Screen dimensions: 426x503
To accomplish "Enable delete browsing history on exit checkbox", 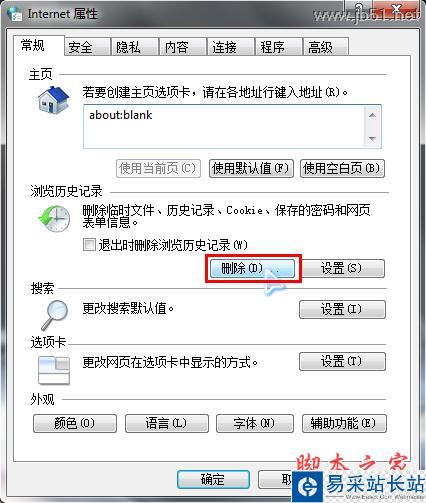I will coord(89,245).
